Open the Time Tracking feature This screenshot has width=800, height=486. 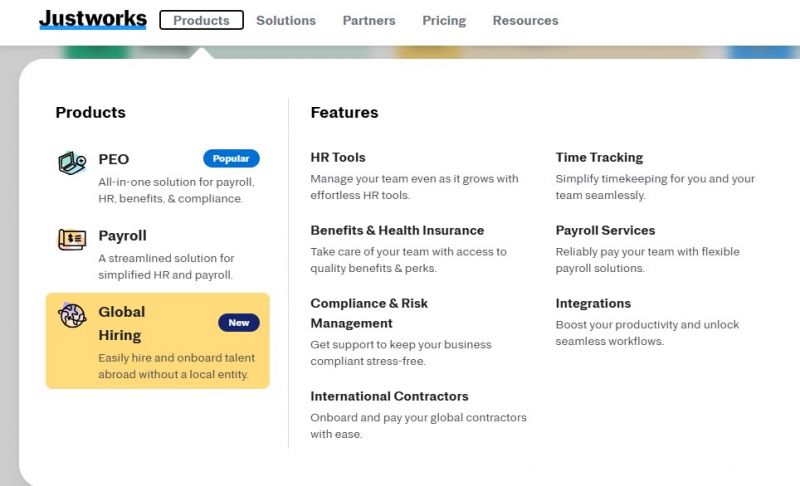click(599, 158)
